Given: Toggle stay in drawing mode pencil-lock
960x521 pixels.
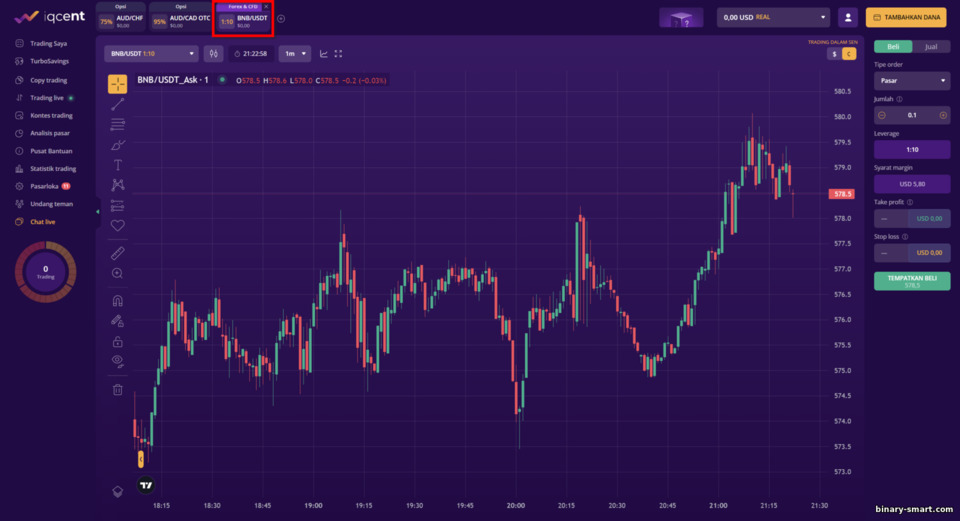Looking at the screenshot, I should (x=118, y=321).
